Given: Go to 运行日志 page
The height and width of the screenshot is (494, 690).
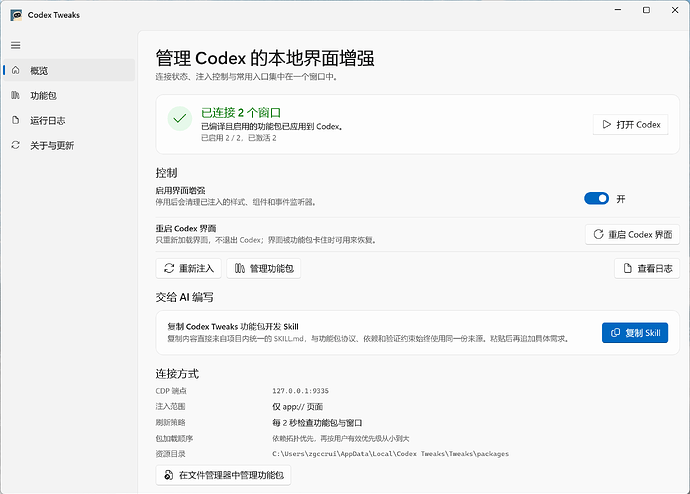Looking at the screenshot, I should [70, 121].
